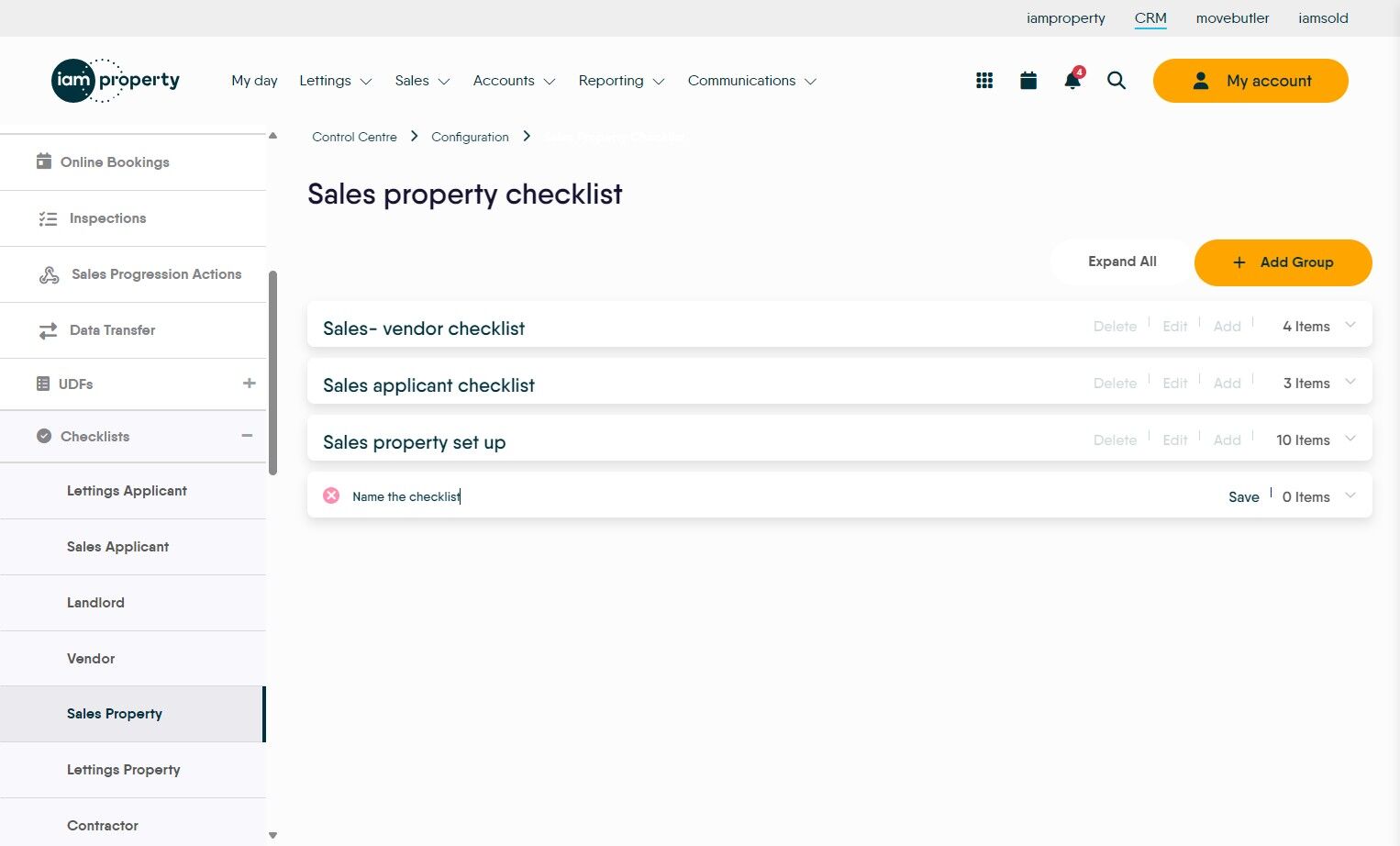Open the Reporting dropdown menu

(621, 81)
